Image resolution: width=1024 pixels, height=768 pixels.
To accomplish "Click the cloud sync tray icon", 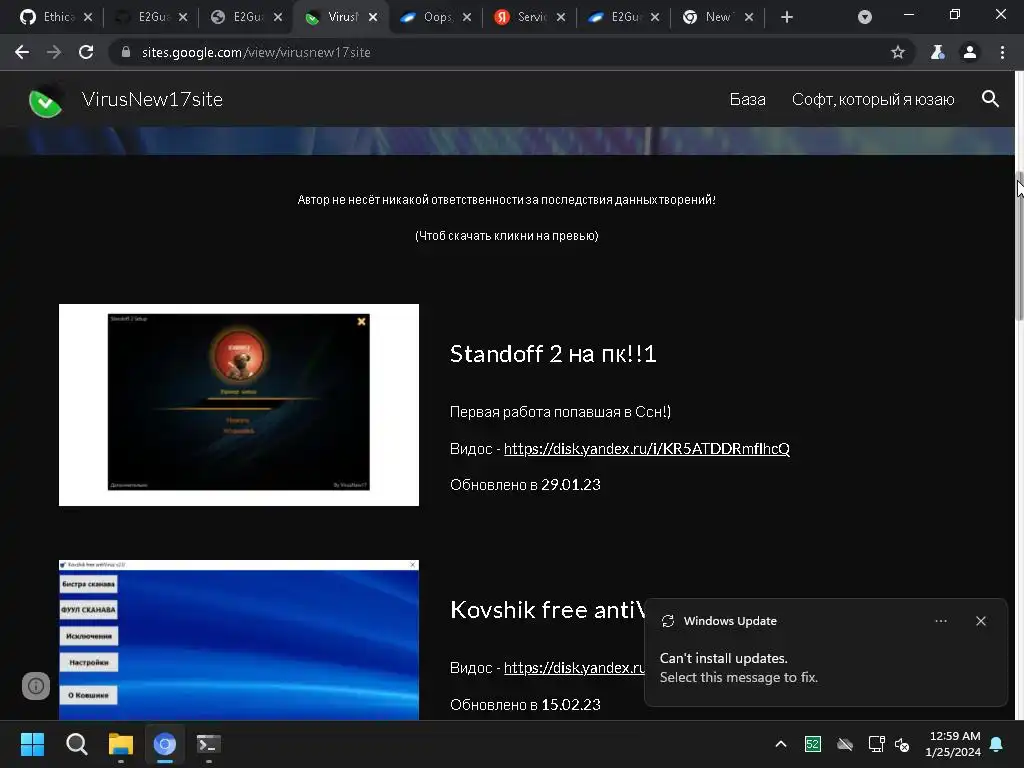I will 844,744.
